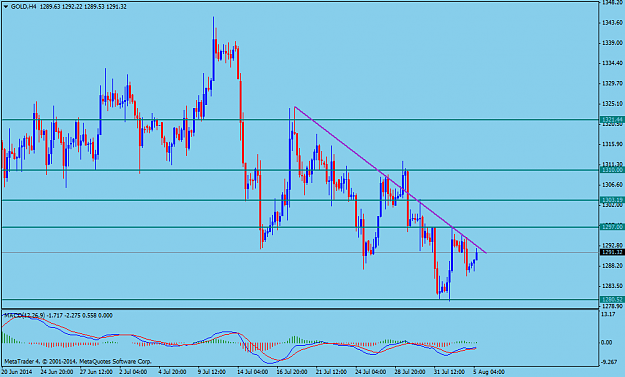Click the 0.00 MACD scale label
Image resolution: width=625 pixels, height=377 pixels.
(x=606, y=342)
